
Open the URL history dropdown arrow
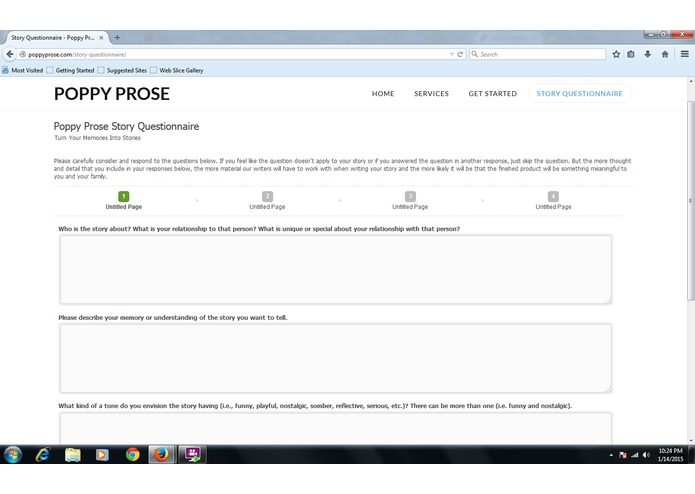point(452,54)
